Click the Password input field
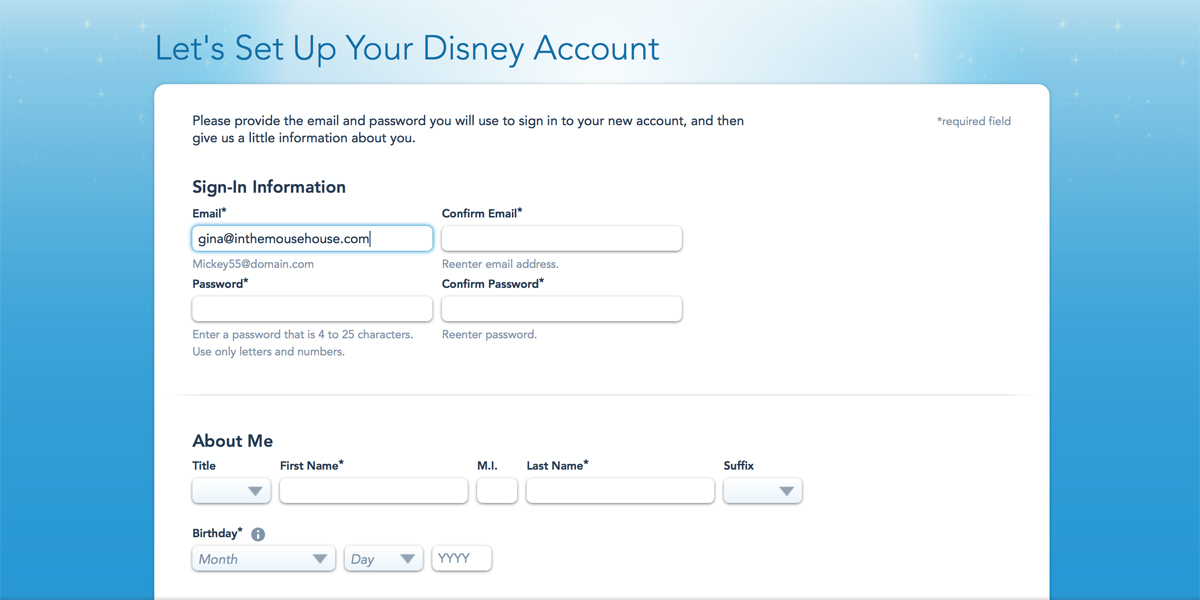 coord(312,309)
